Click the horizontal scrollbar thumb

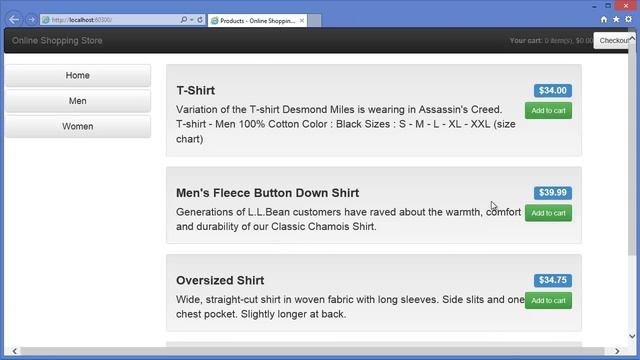312,351
